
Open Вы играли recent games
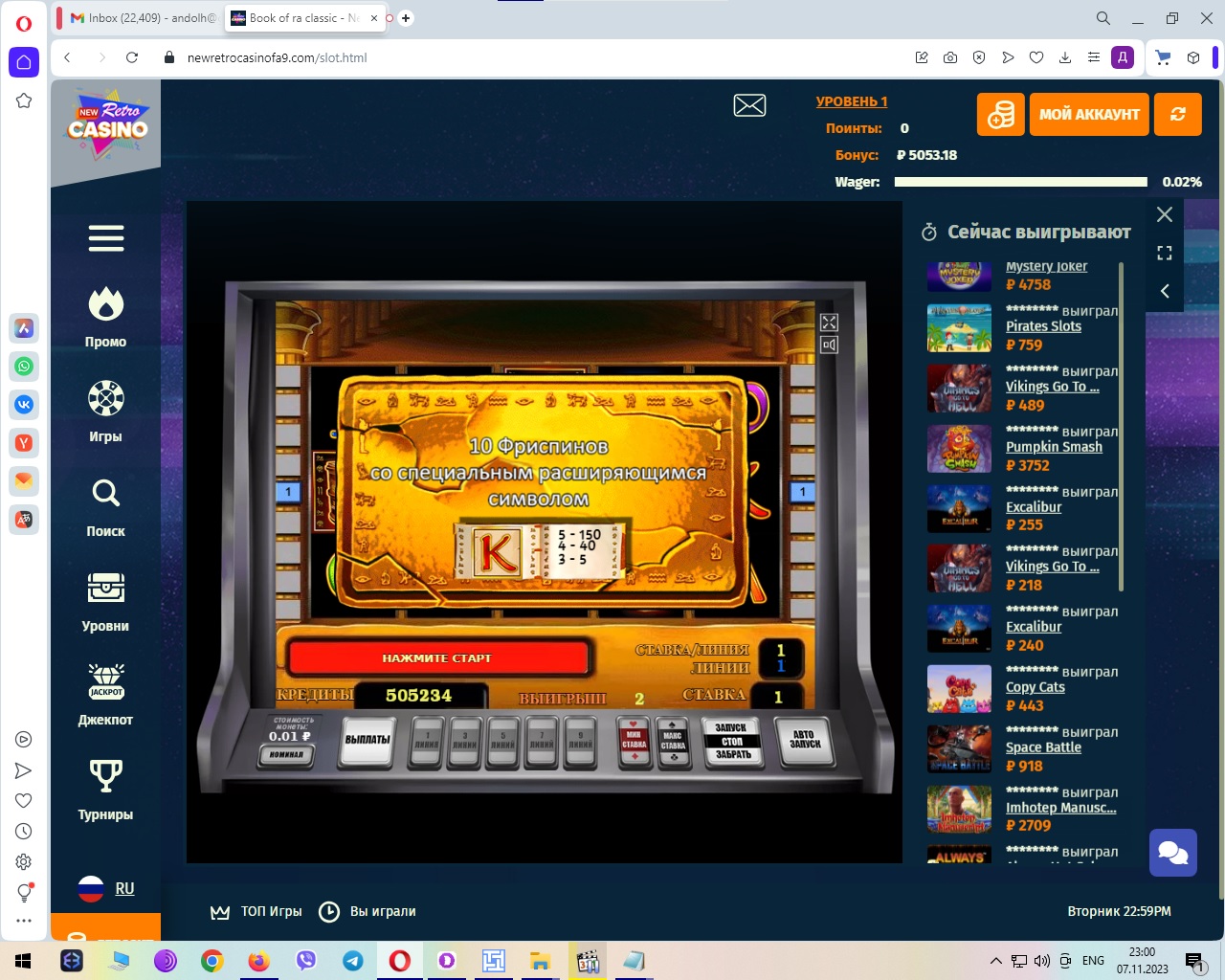[367, 912]
